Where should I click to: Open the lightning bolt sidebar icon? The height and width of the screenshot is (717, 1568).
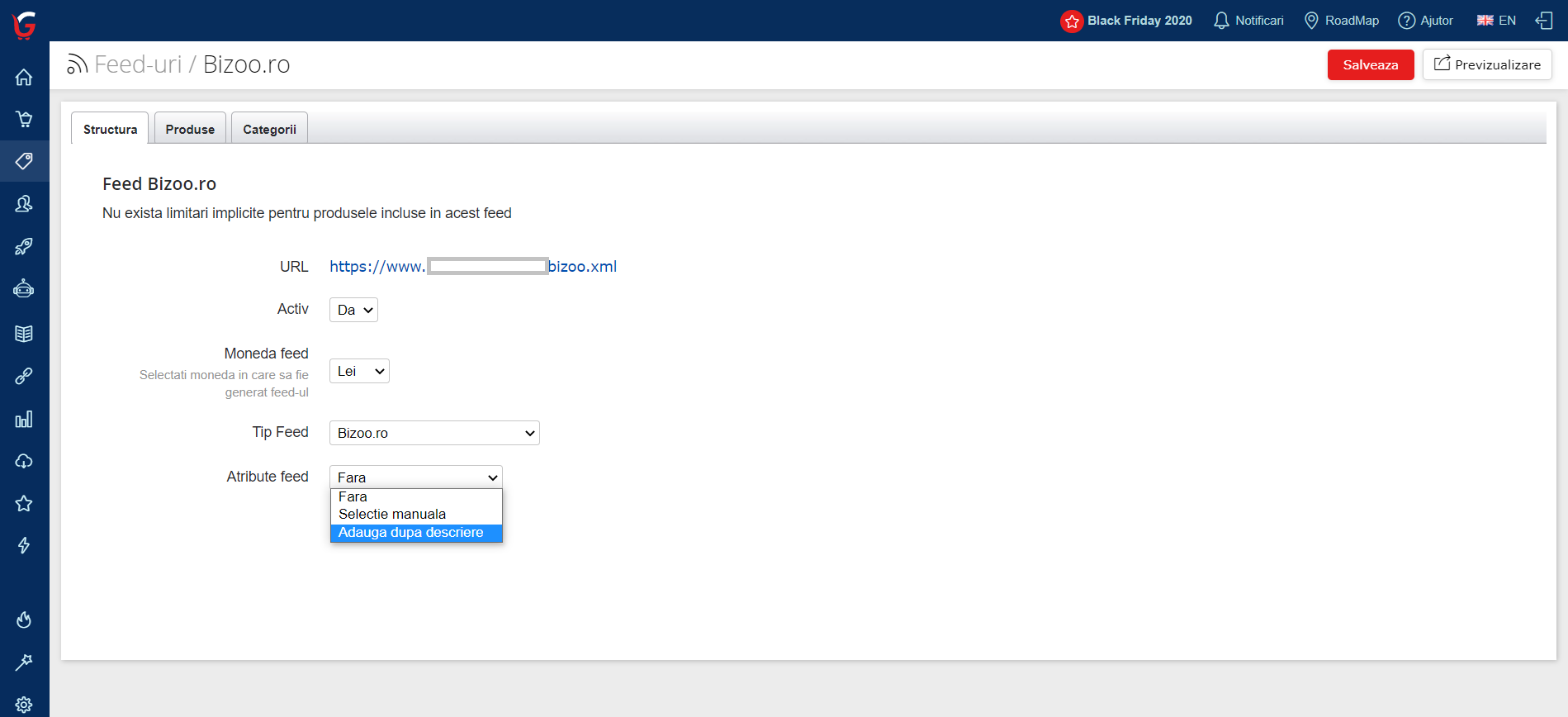[24, 545]
